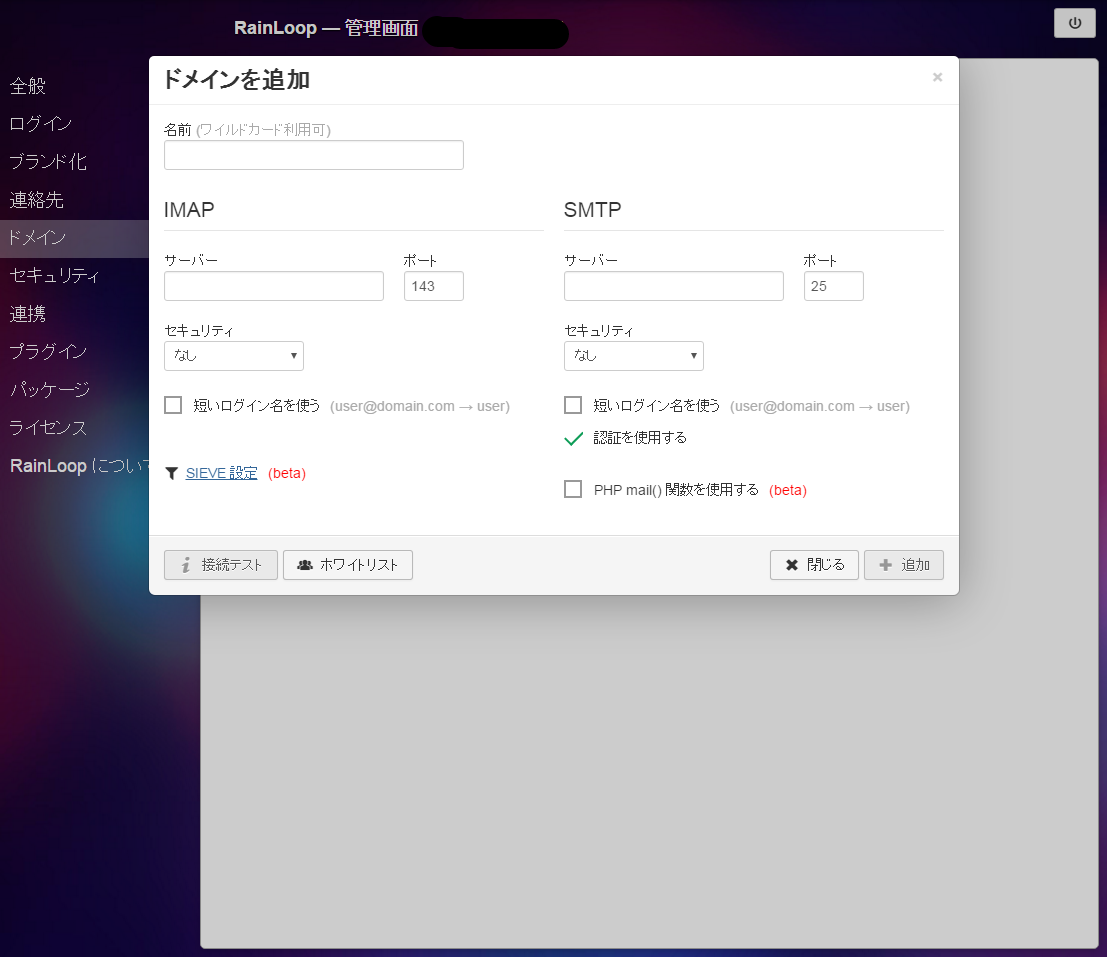Click the x icon on the 閉じる button

793,565
